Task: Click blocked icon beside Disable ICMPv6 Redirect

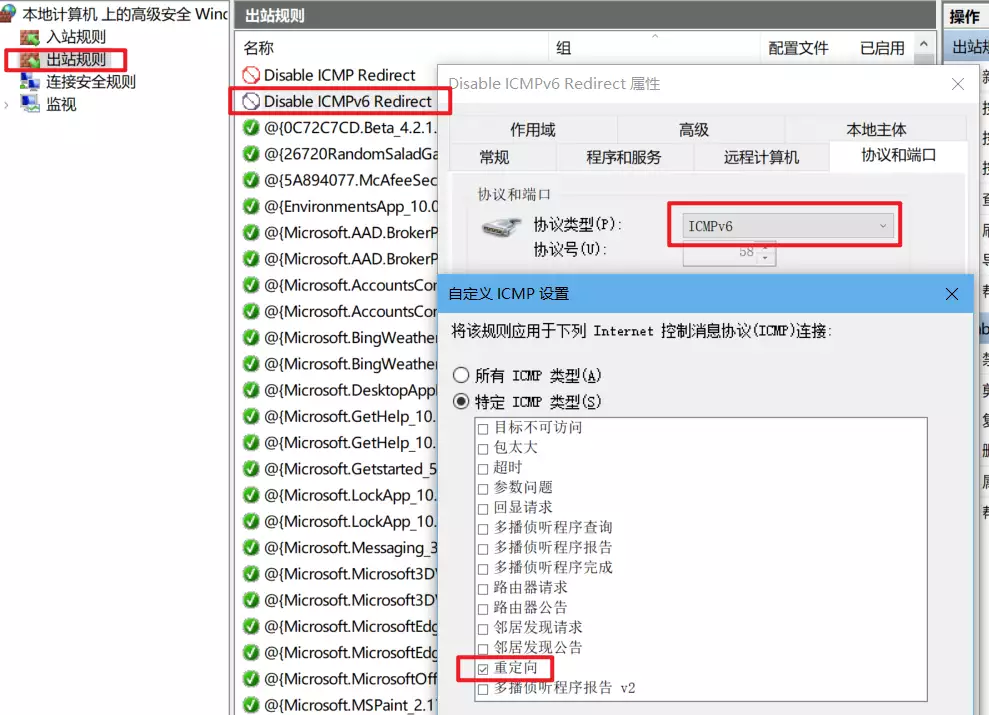Action: tap(251, 101)
